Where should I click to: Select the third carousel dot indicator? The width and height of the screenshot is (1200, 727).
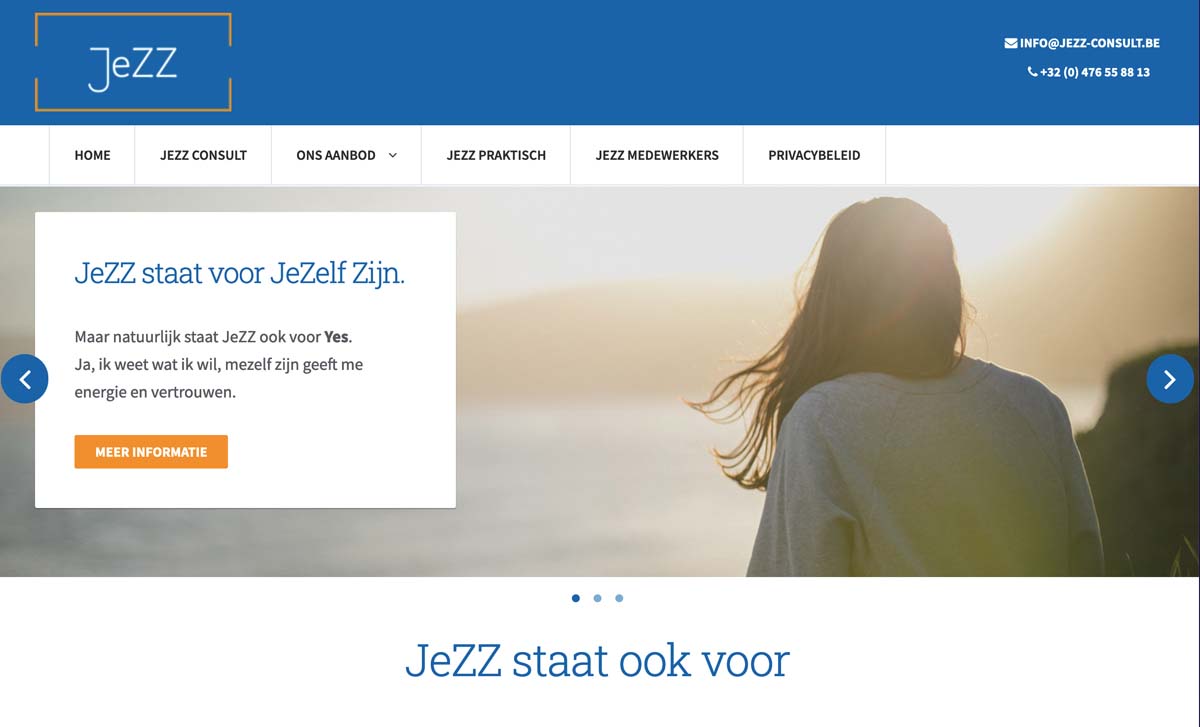(x=619, y=598)
